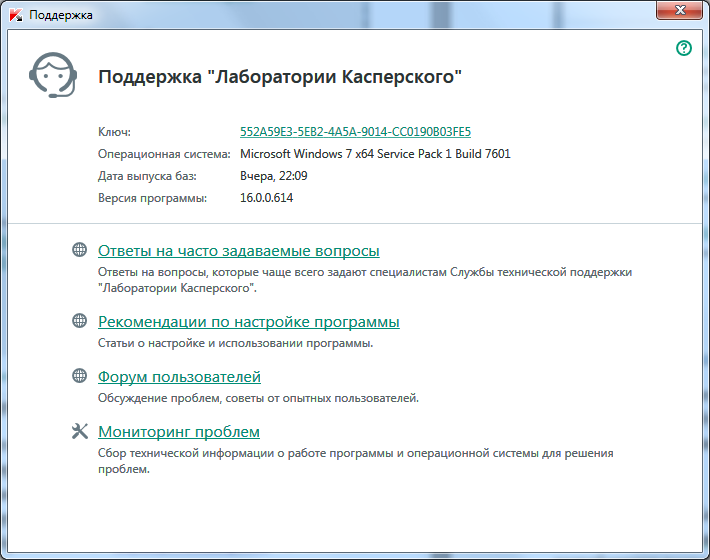Click the Версия программы: label
710x560 pixels.
pyautogui.click(x=152, y=198)
